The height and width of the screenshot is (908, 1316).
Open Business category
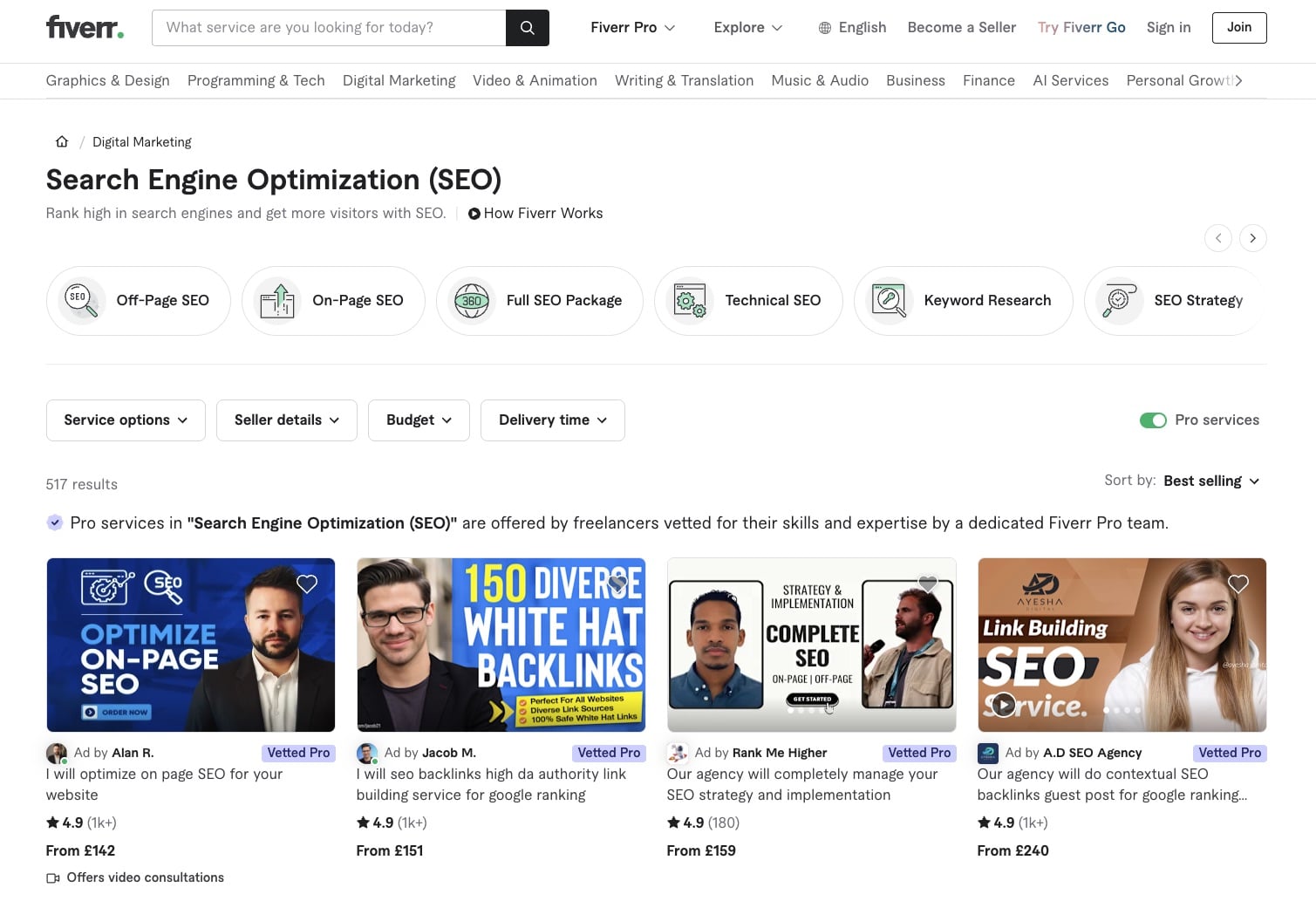click(x=916, y=80)
